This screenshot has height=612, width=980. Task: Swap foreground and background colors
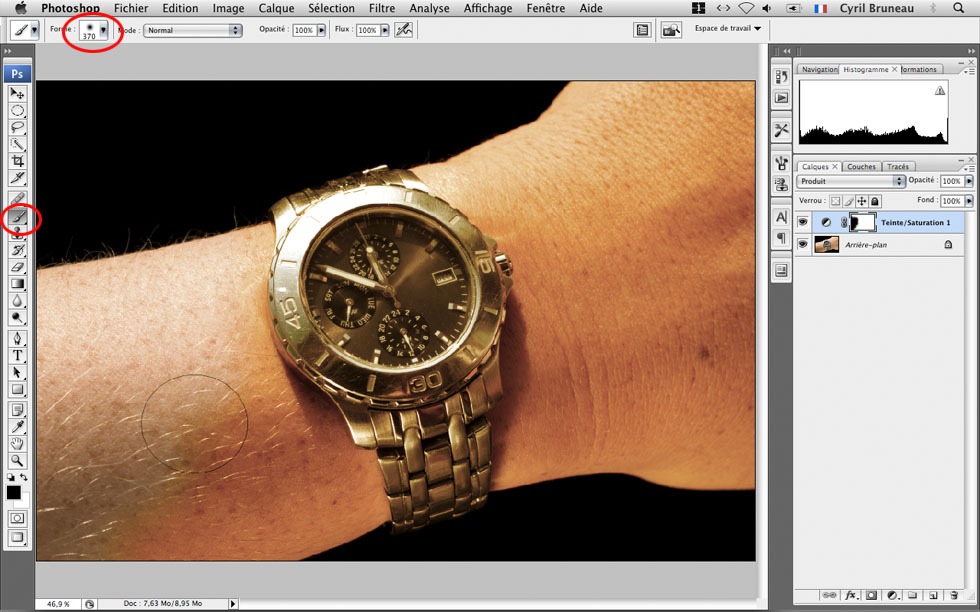(x=24, y=478)
